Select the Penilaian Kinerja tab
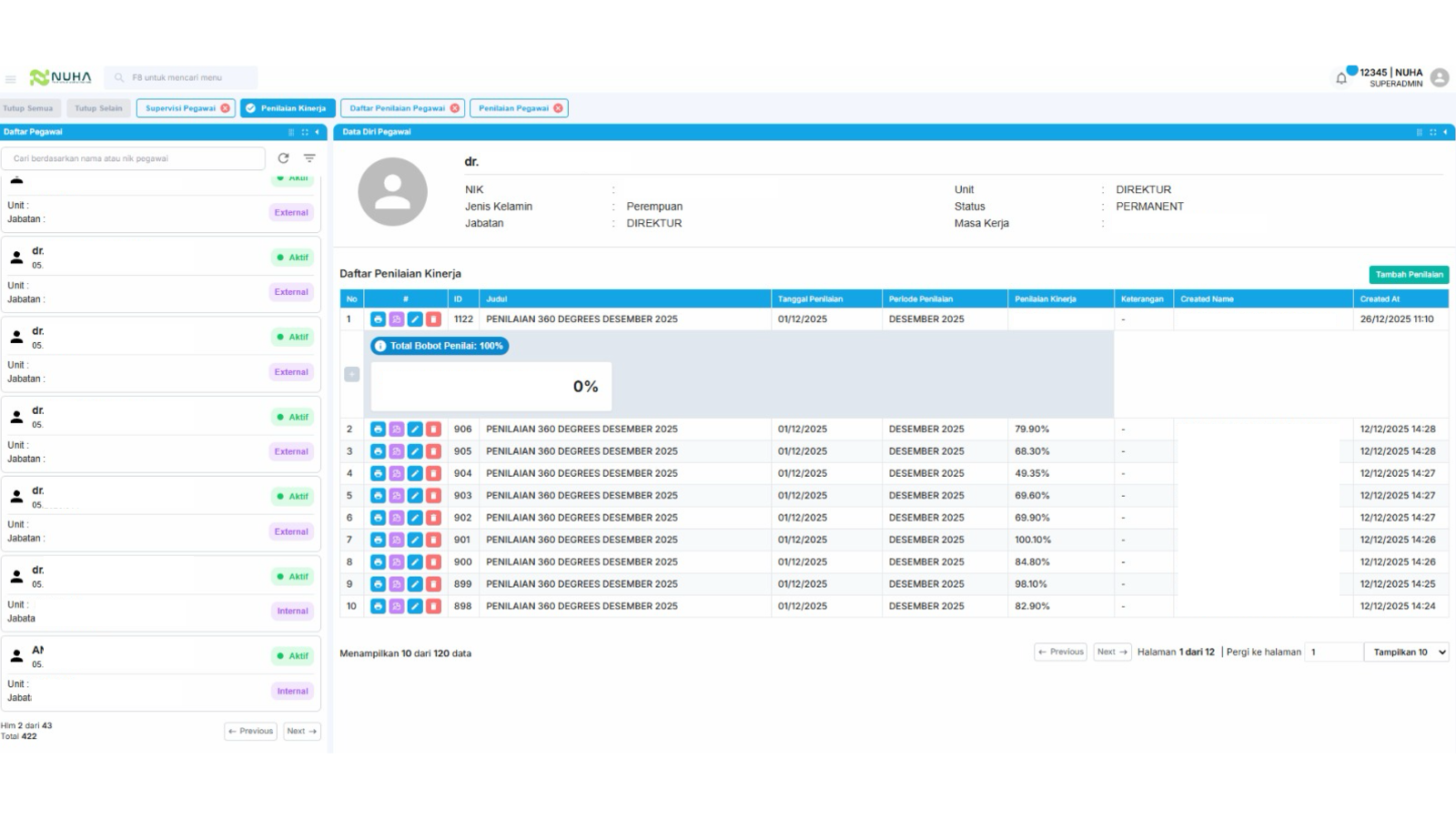The height and width of the screenshot is (819, 1456). 288,108
